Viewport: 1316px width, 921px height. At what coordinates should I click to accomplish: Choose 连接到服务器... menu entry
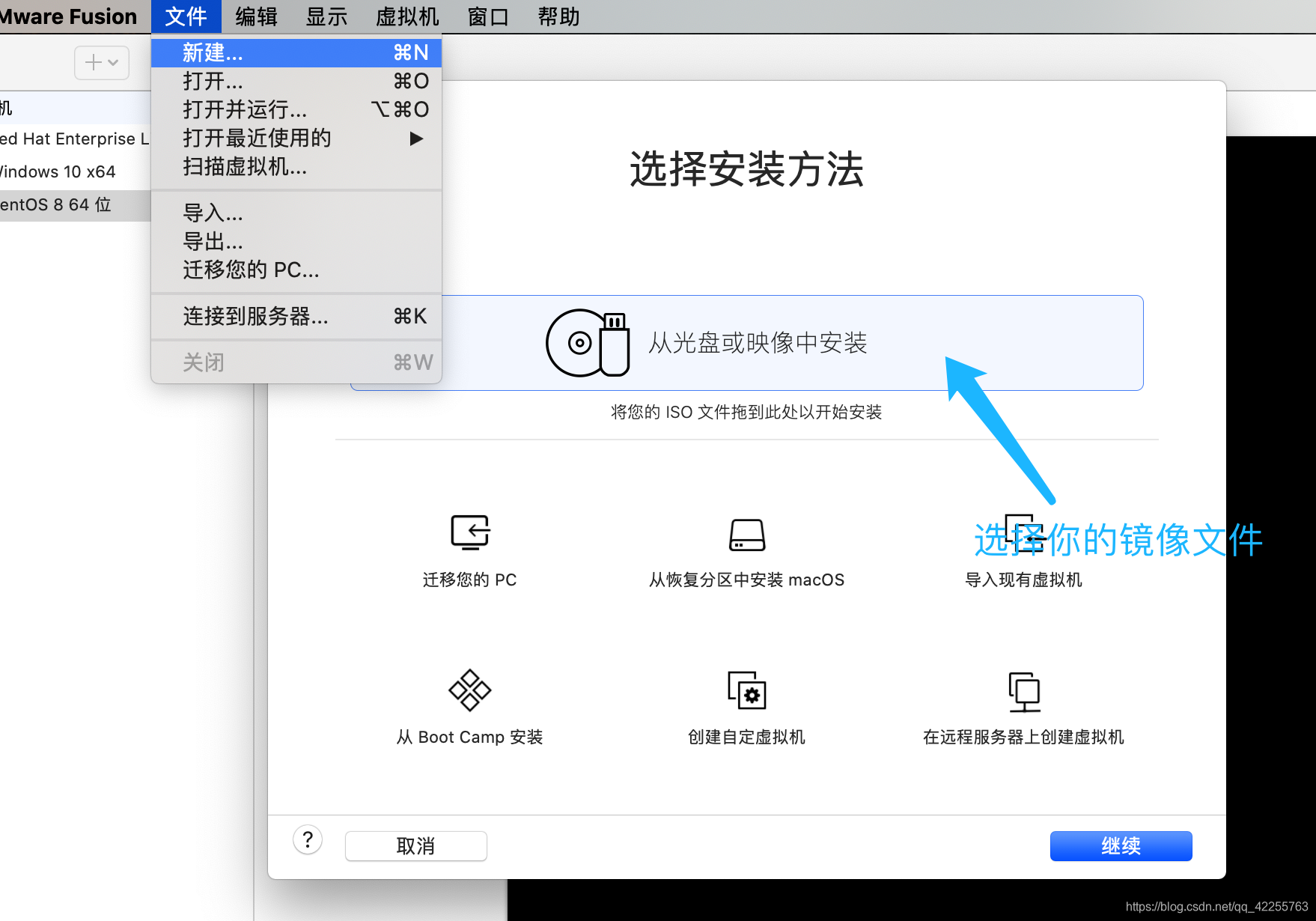click(x=296, y=317)
